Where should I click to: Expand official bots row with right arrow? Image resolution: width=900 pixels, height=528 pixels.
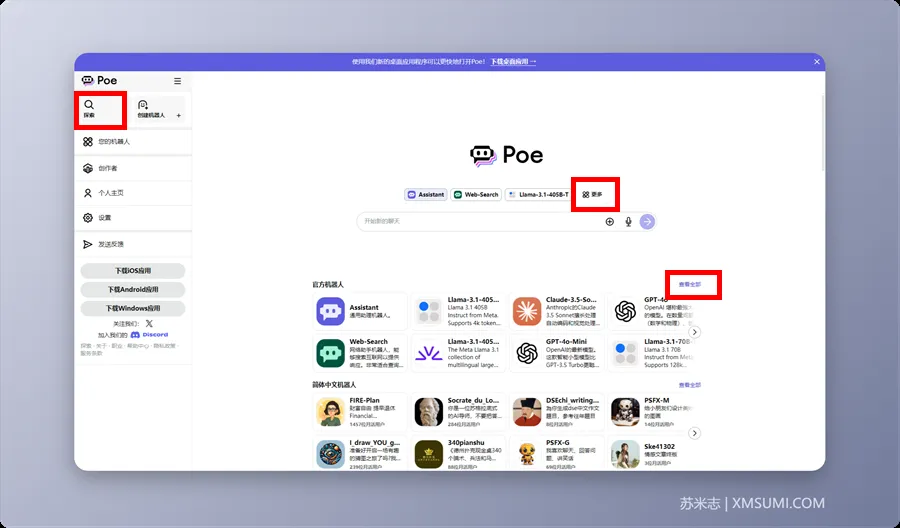tap(695, 332)
